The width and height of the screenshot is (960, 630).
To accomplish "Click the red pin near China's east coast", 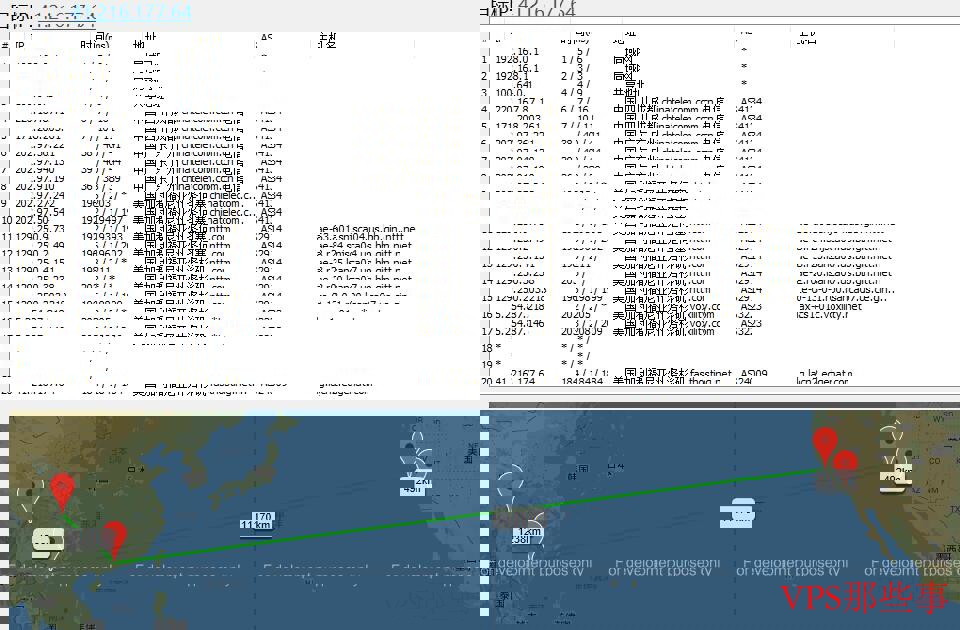I will coord(115,540).
